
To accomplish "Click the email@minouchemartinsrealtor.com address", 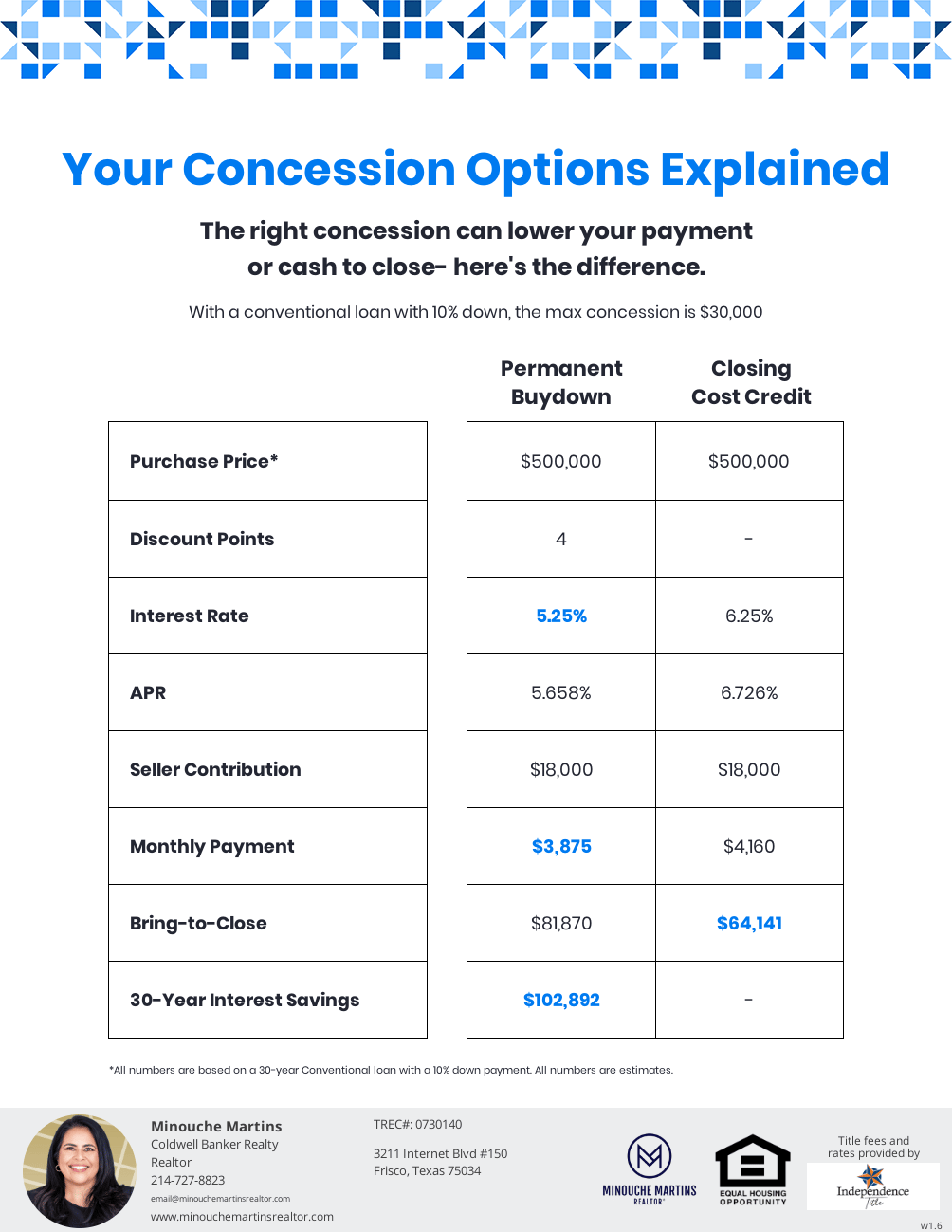I will [x=220, y=1199].
